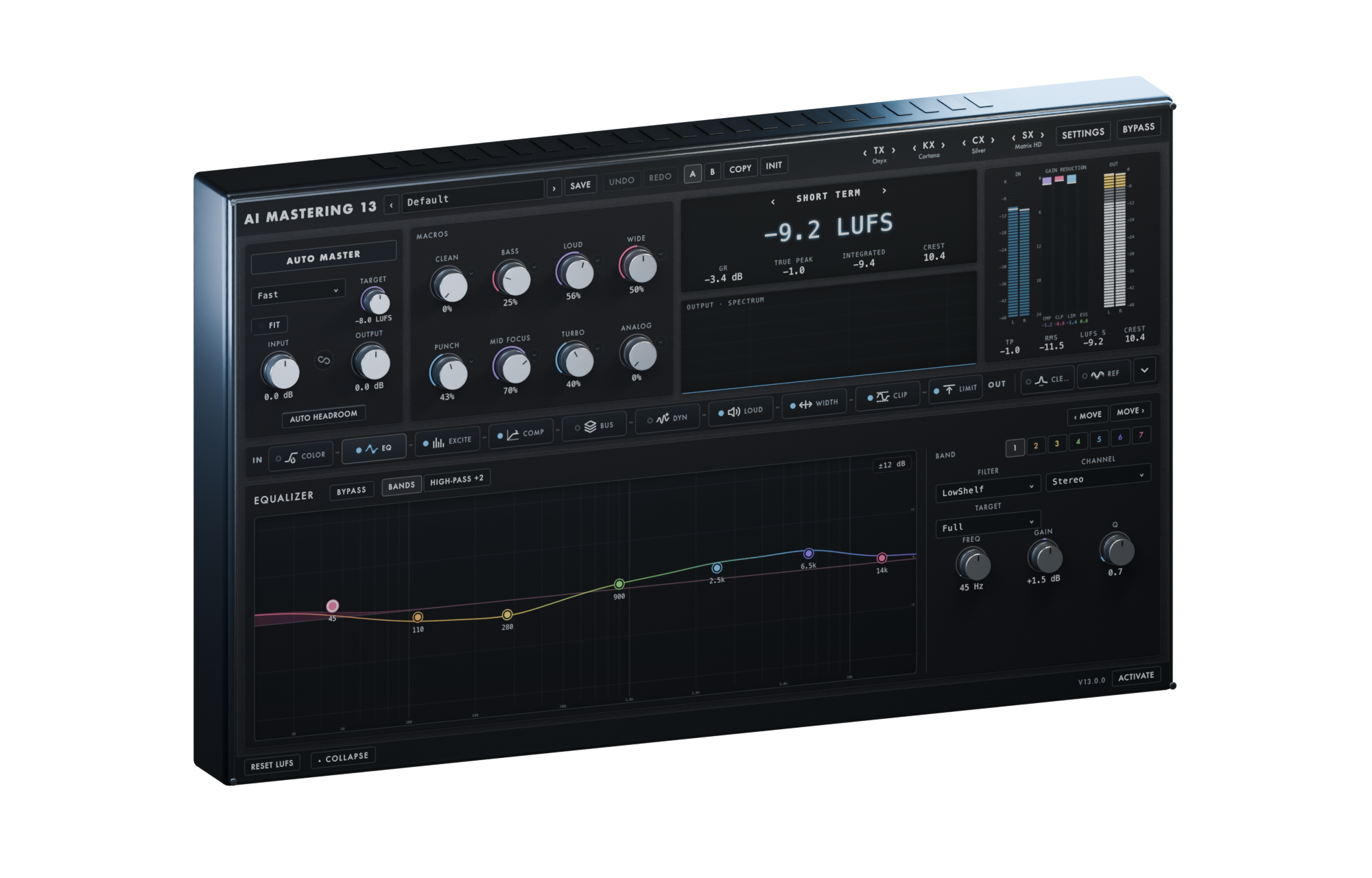Collapse the lower panel
This screenshot has height=878, width=1372.
click(342, 757)
